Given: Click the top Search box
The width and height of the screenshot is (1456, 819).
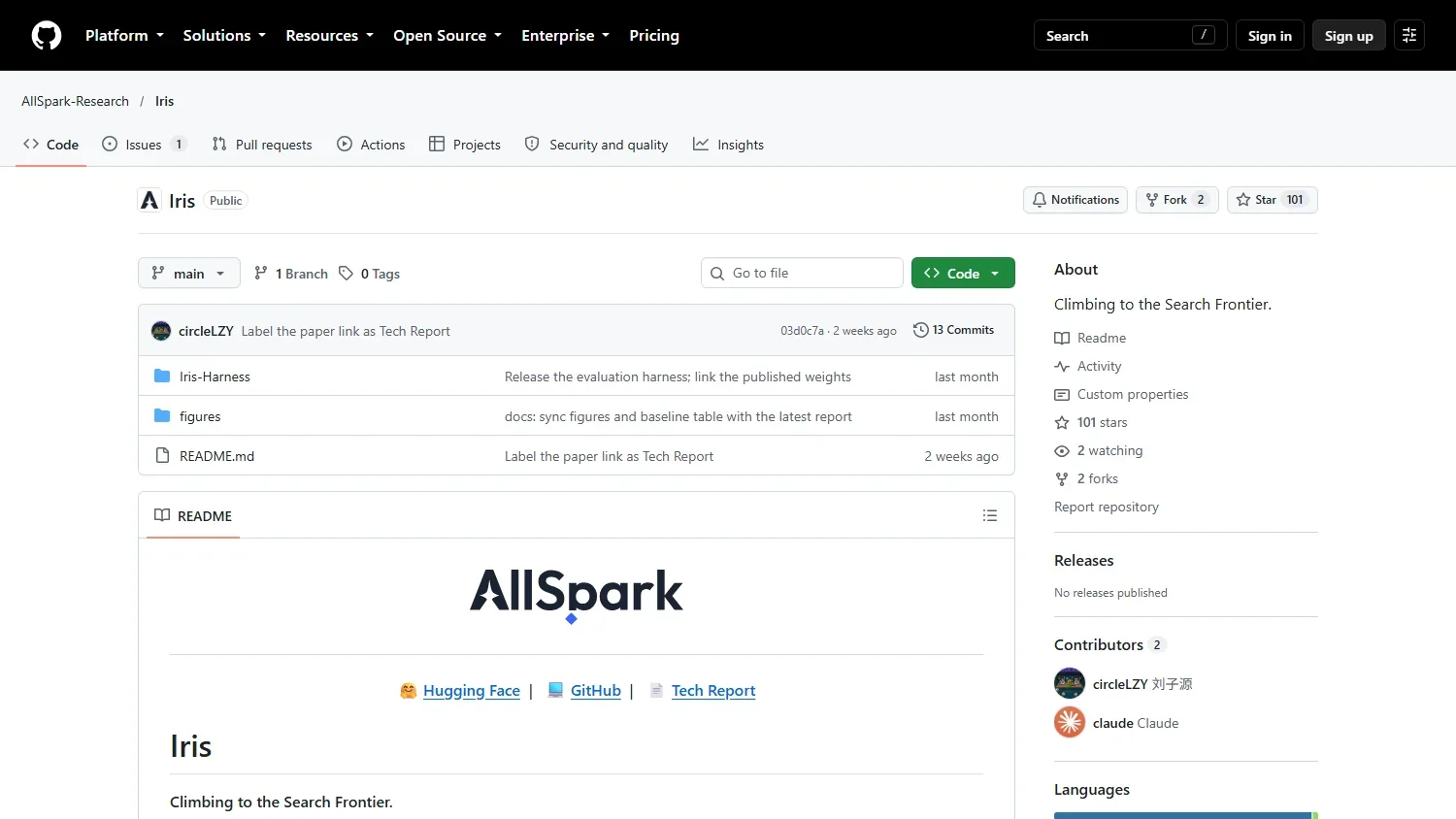Looking at the screenshot, I should point(1131,36).
